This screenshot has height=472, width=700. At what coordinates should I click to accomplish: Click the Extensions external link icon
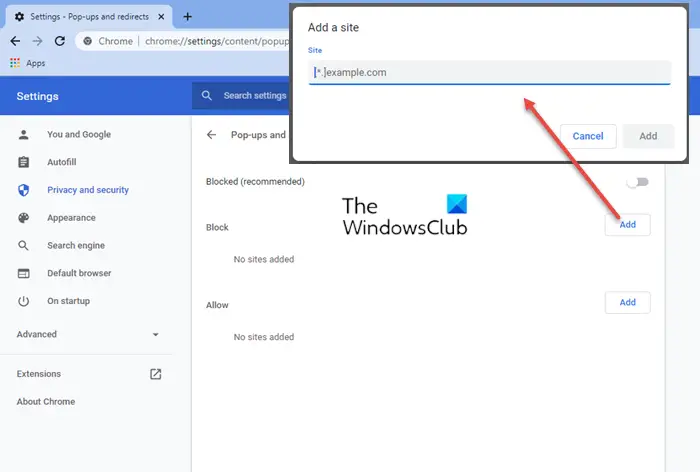pyautogui.click(x=155, y=374)
